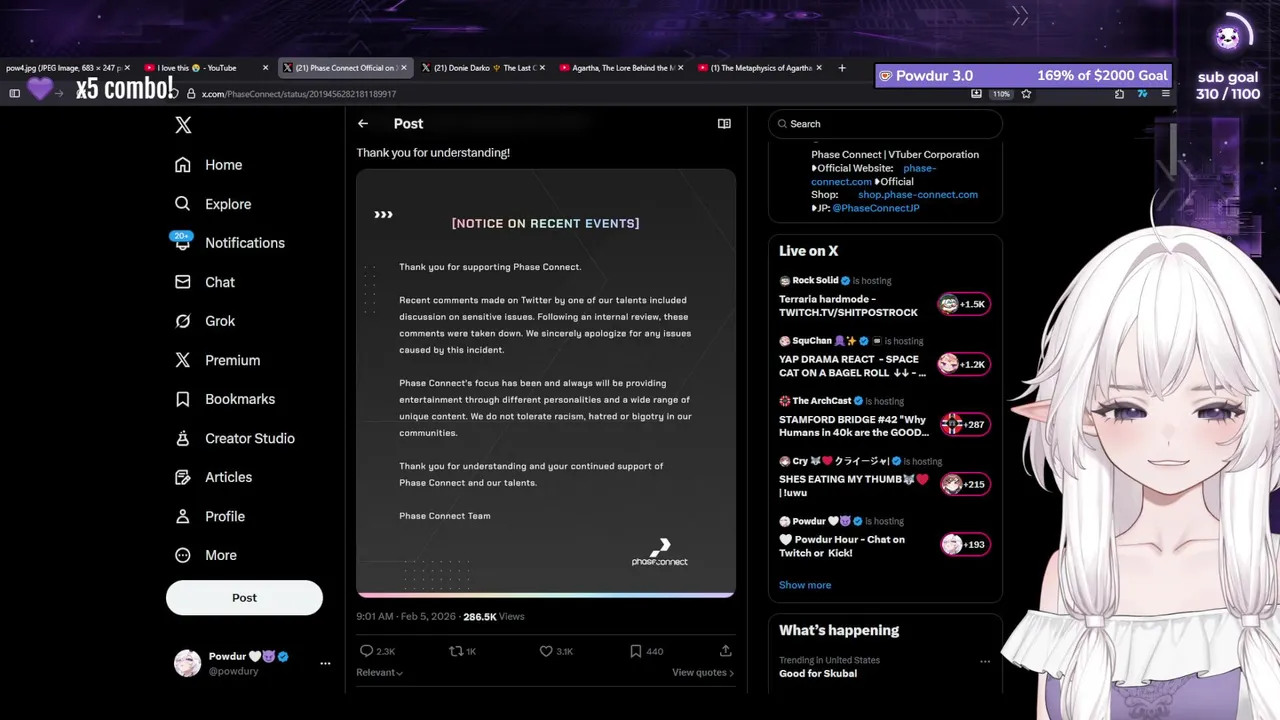The height and width of the screenshot is (720, 1280).
Task: Open Profile in the sidebar
Action: coord(210,516)
